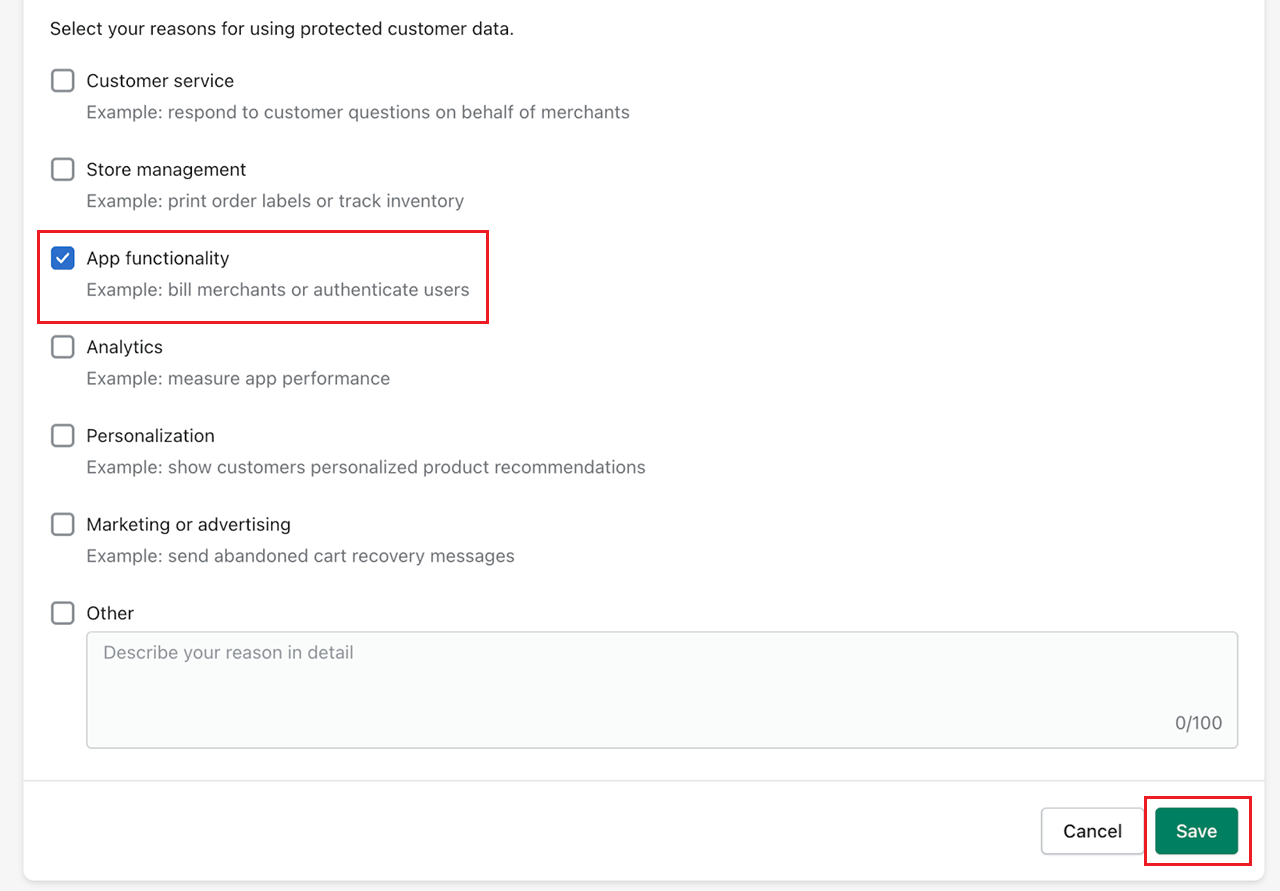Tick the Analytics checkbox
The height and width of the screenshot is (891, 1280).
pos(63,347)
